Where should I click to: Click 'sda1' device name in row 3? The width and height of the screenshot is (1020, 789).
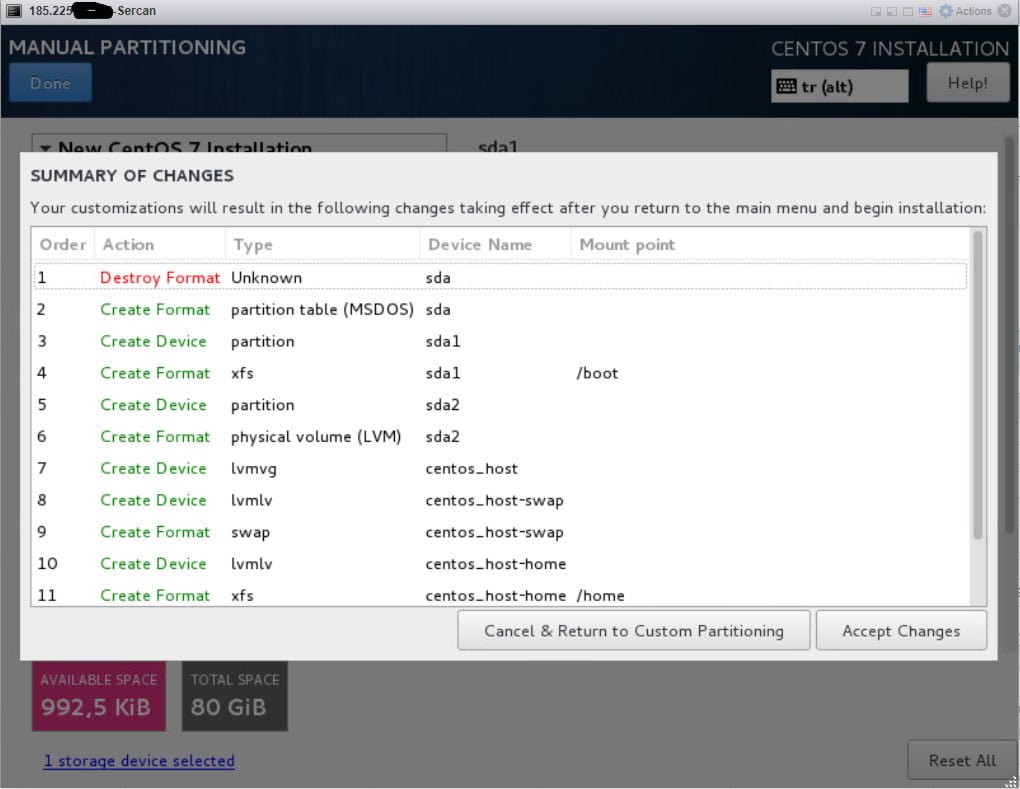coord(442,341)
